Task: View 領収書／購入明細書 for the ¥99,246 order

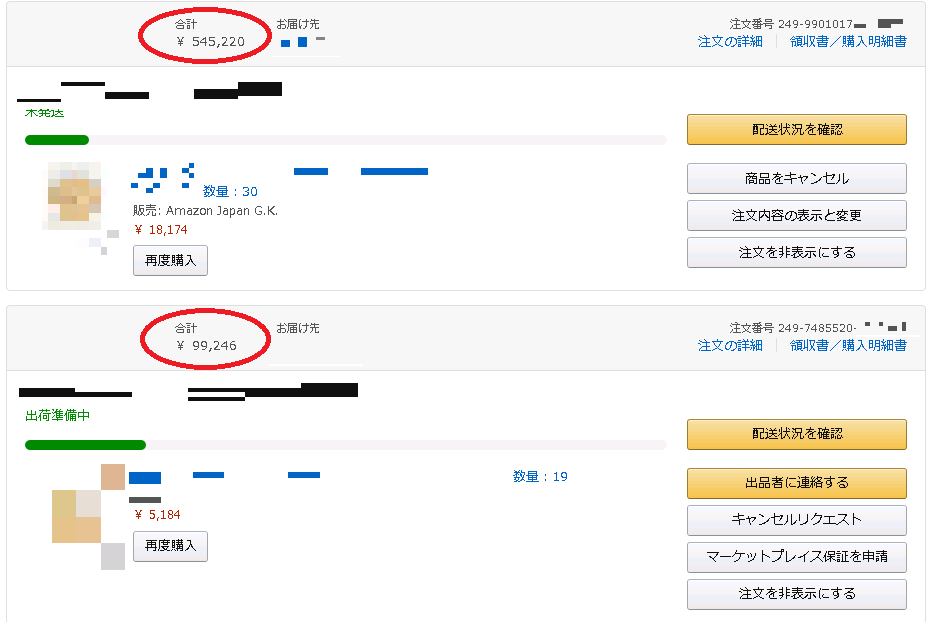Action: coord(848,345)
